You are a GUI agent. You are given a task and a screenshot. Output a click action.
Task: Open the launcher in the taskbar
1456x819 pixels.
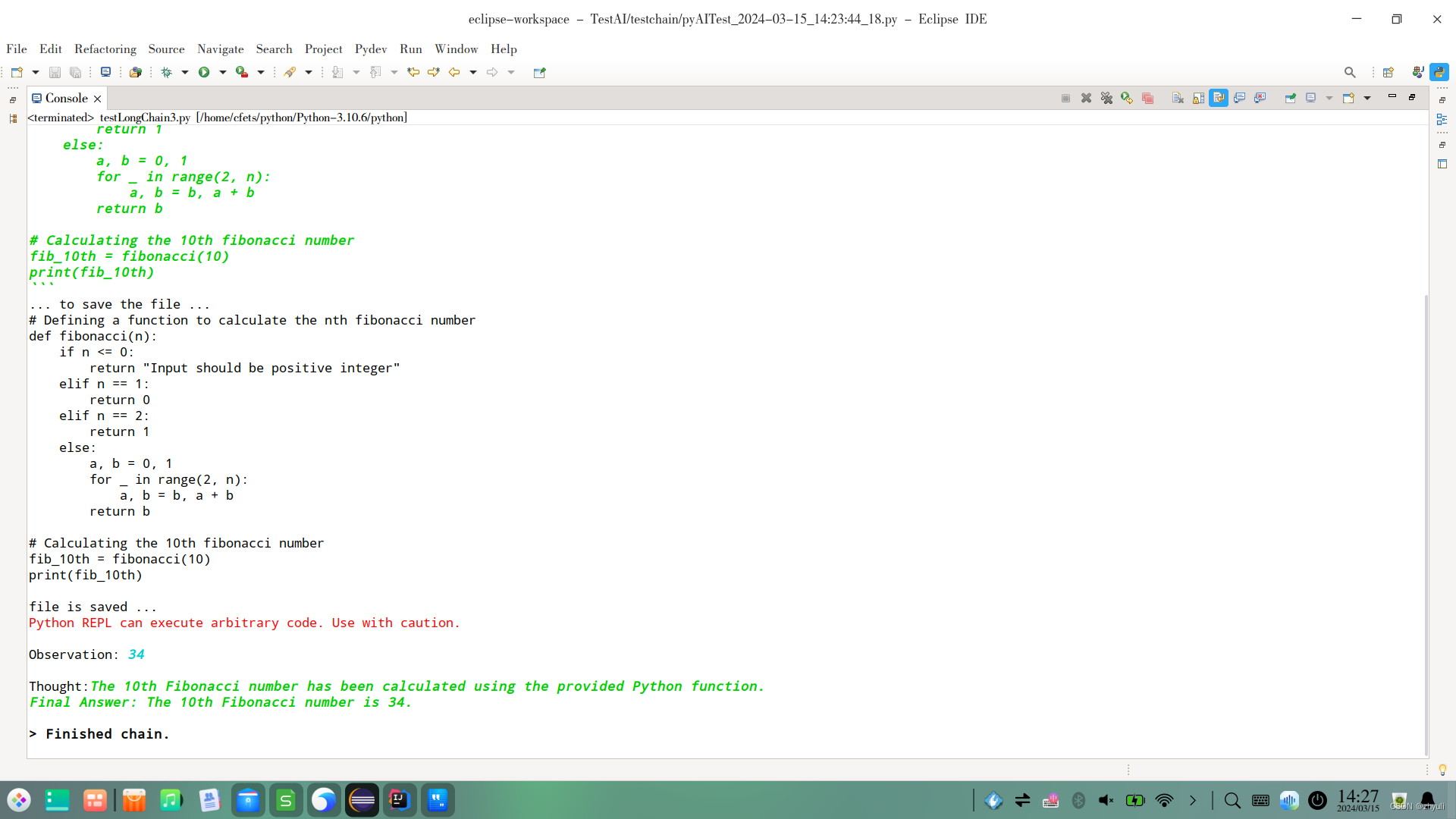[x=19, y=800]
